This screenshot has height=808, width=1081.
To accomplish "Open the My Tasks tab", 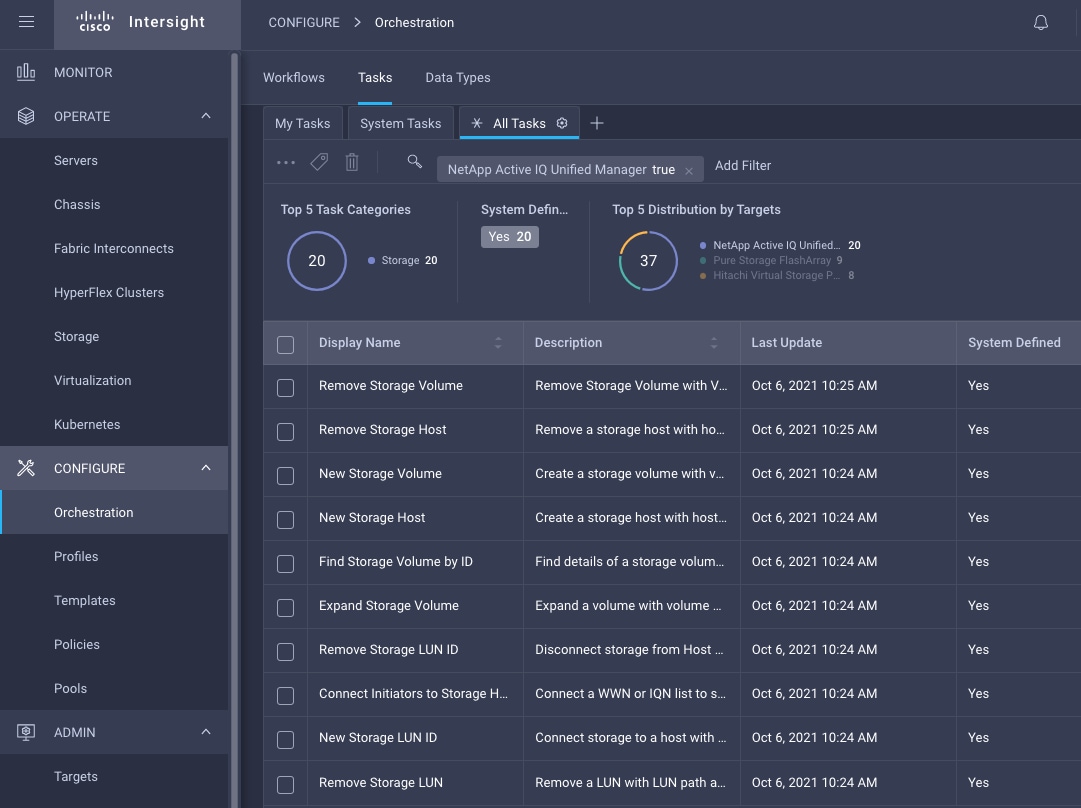I will click(x=303, y=123).
